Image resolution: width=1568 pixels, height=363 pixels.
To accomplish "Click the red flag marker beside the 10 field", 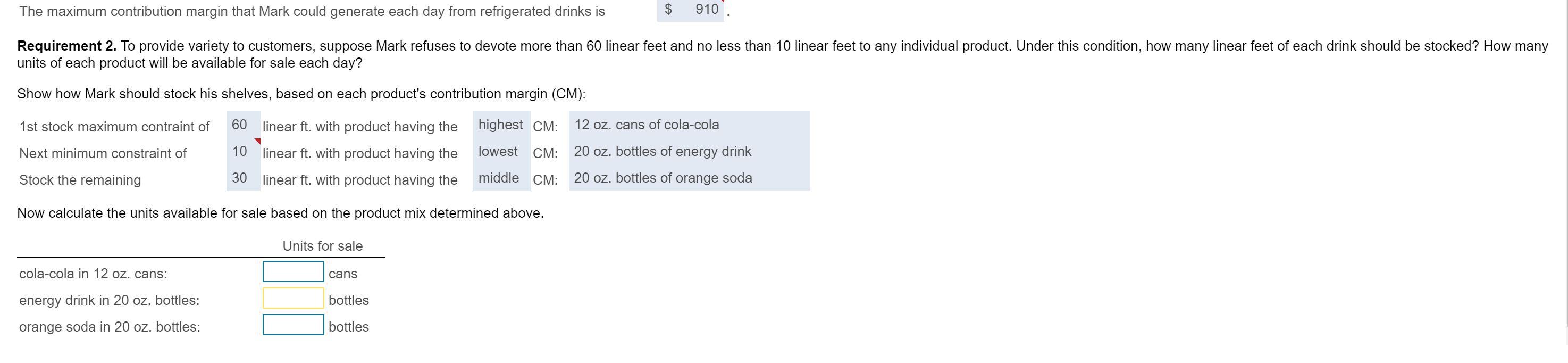I will point(257,141).
